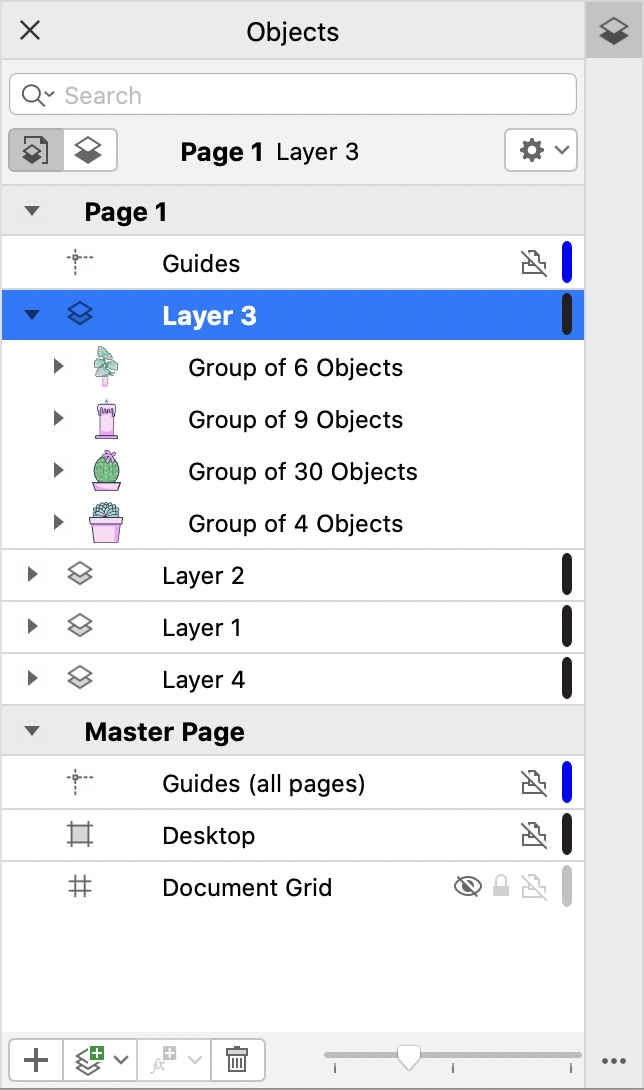Open the gear options dropdown
This screenshot has height=1090, width=644.
541,151
